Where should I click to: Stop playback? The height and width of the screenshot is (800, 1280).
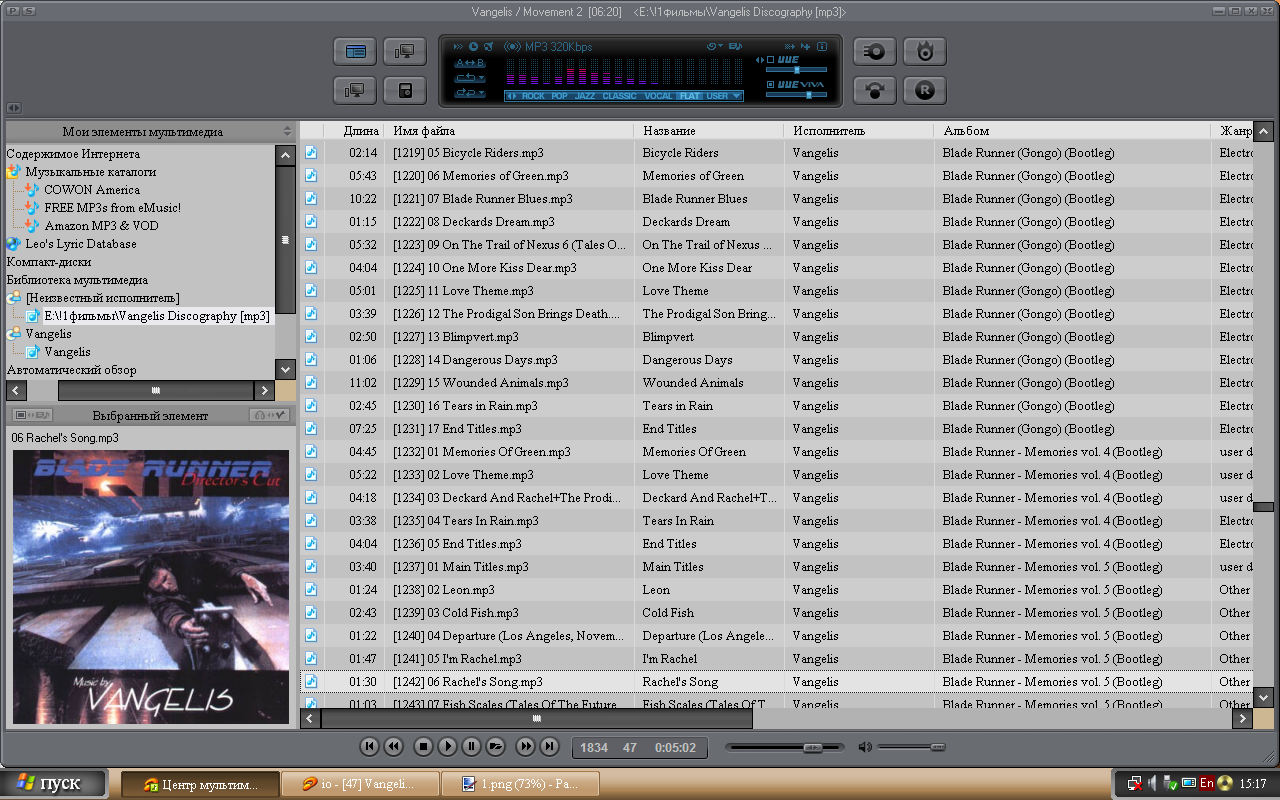tap(423, 746)
